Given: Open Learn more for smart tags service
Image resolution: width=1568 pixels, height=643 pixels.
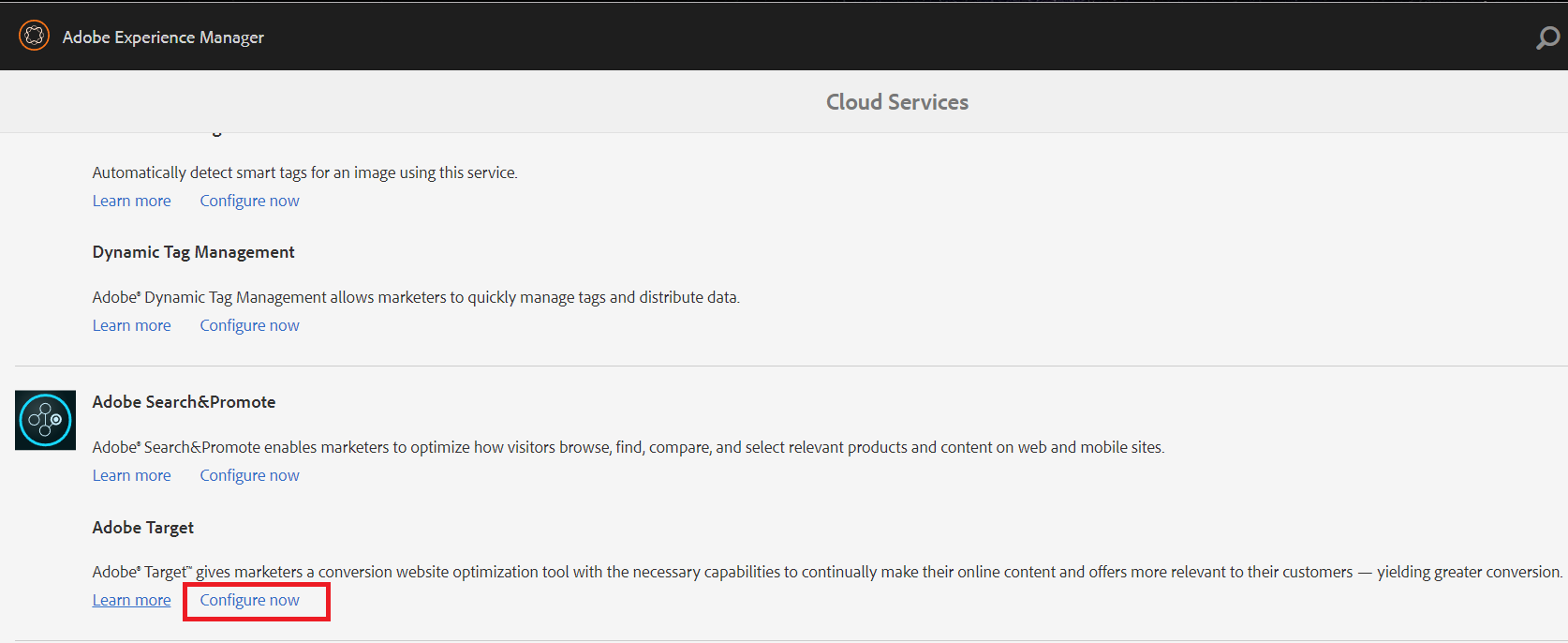Looking at the screenshot, I should [x=131, y=201].
